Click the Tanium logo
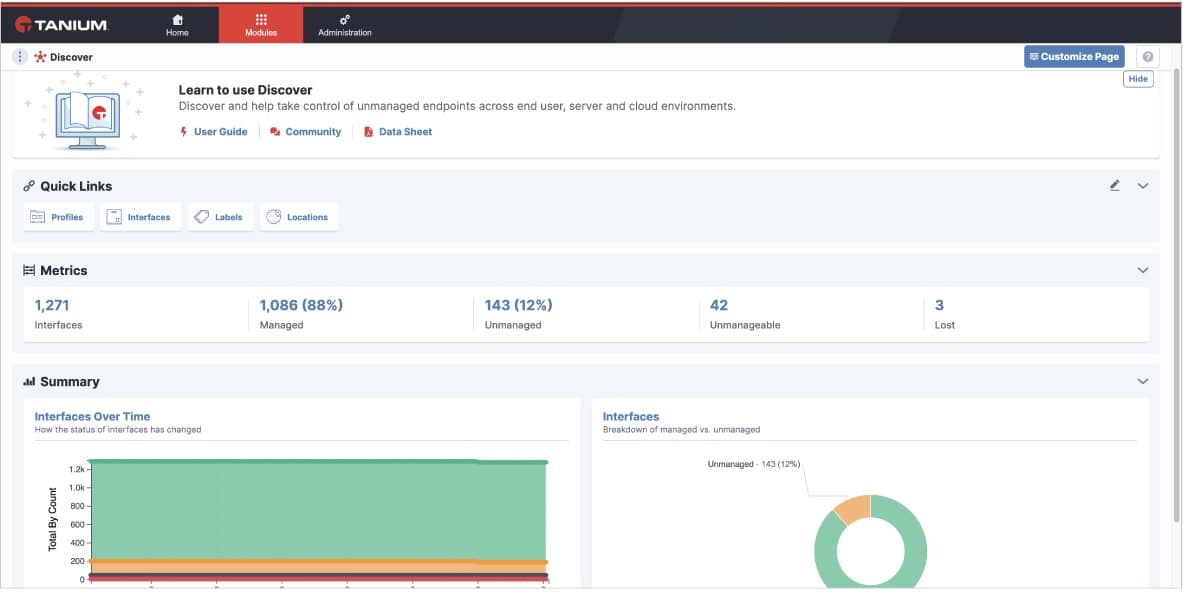Image resolution: width=1183 pixels, height=593 pixels. [x=61, y=25]
